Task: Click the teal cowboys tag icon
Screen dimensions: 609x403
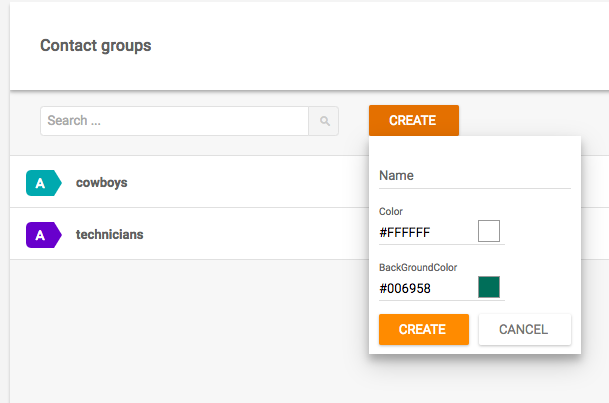Action: 43,183
